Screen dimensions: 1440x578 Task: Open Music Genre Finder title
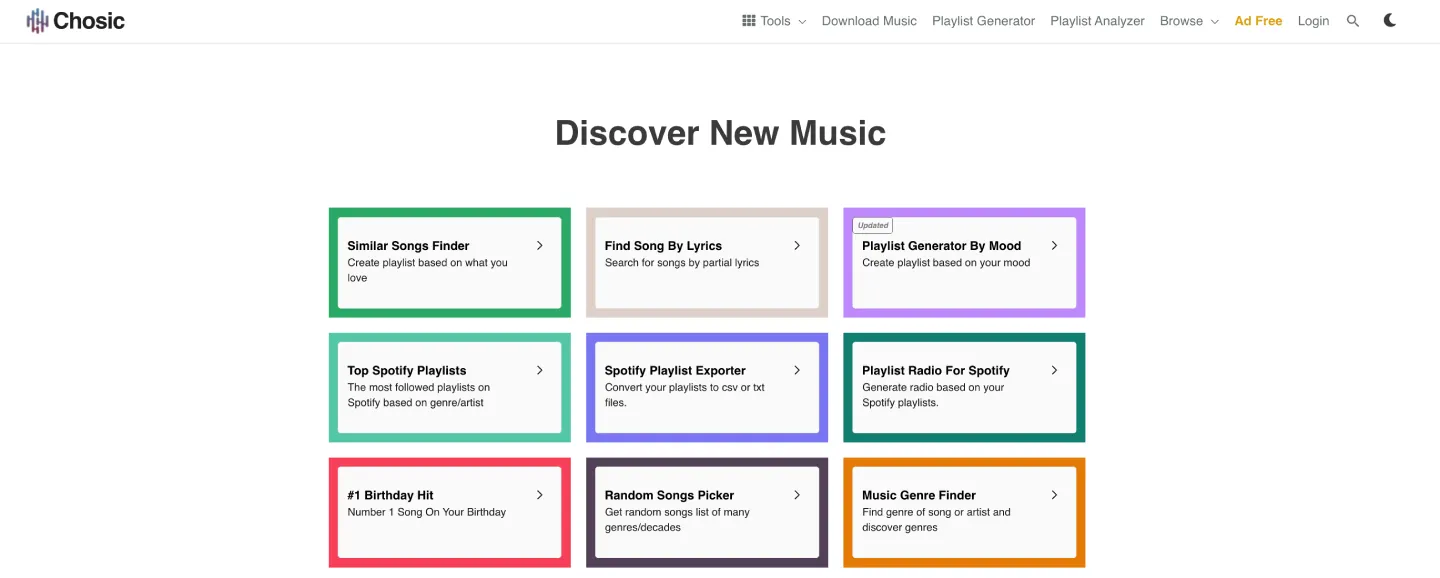pos(919,496)
